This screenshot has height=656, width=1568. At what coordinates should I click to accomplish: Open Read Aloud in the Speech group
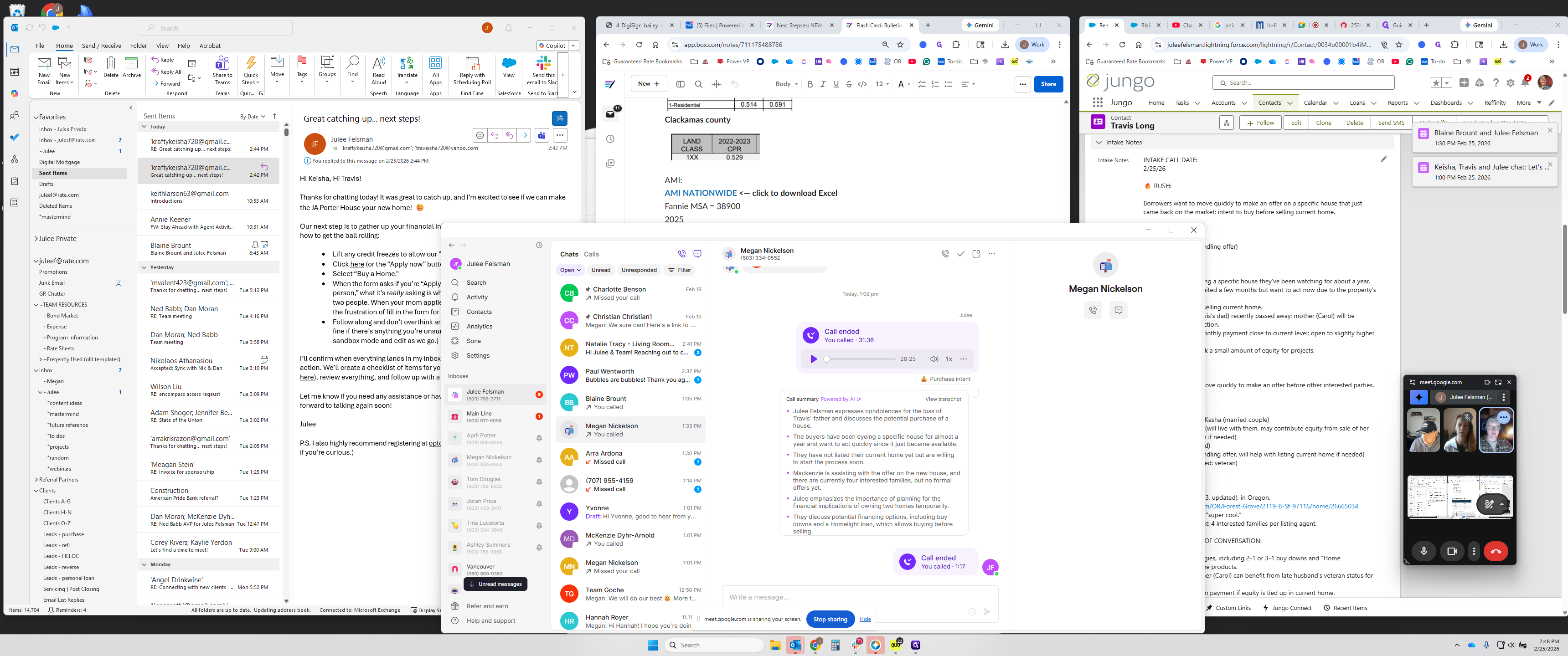[378, 65]
